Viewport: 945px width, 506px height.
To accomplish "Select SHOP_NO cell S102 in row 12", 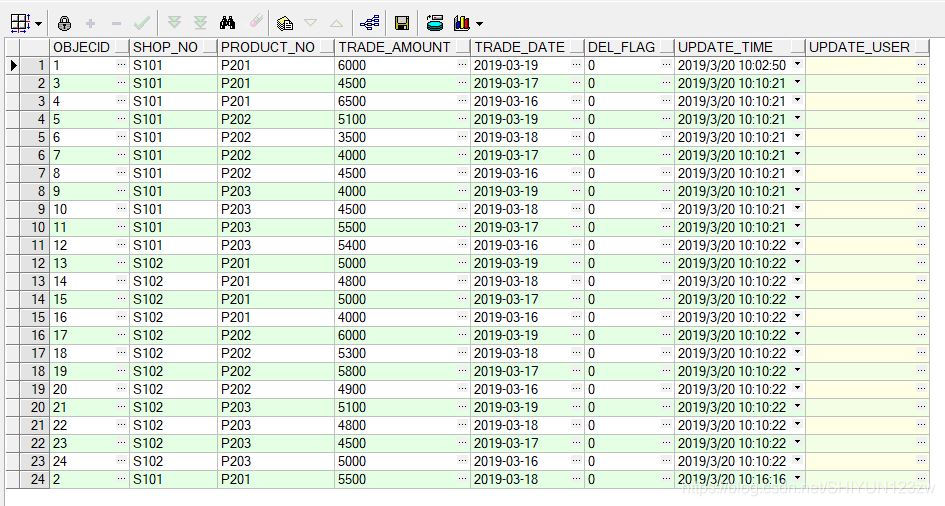I will pos(174,263).
